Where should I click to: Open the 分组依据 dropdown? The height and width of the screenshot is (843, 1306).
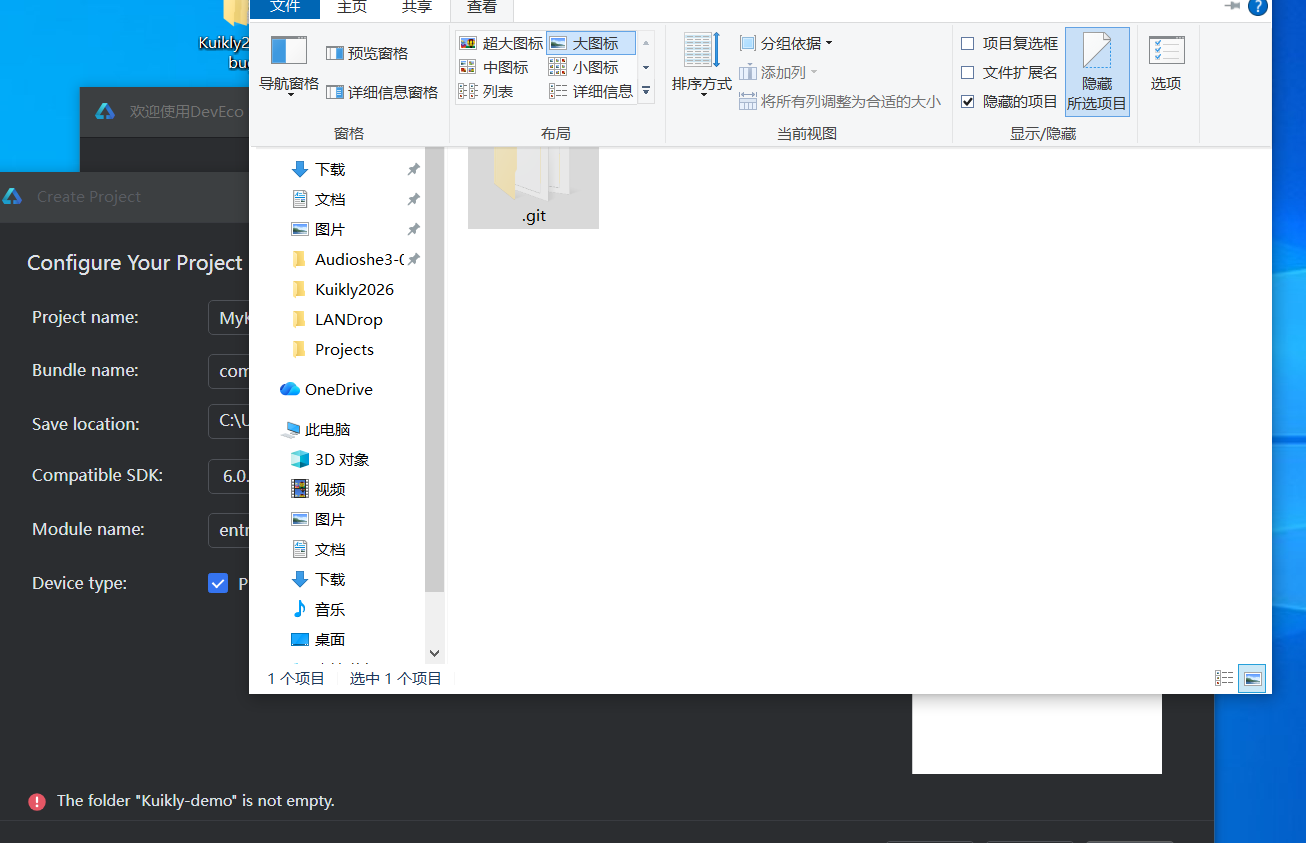tap(786, 43)
